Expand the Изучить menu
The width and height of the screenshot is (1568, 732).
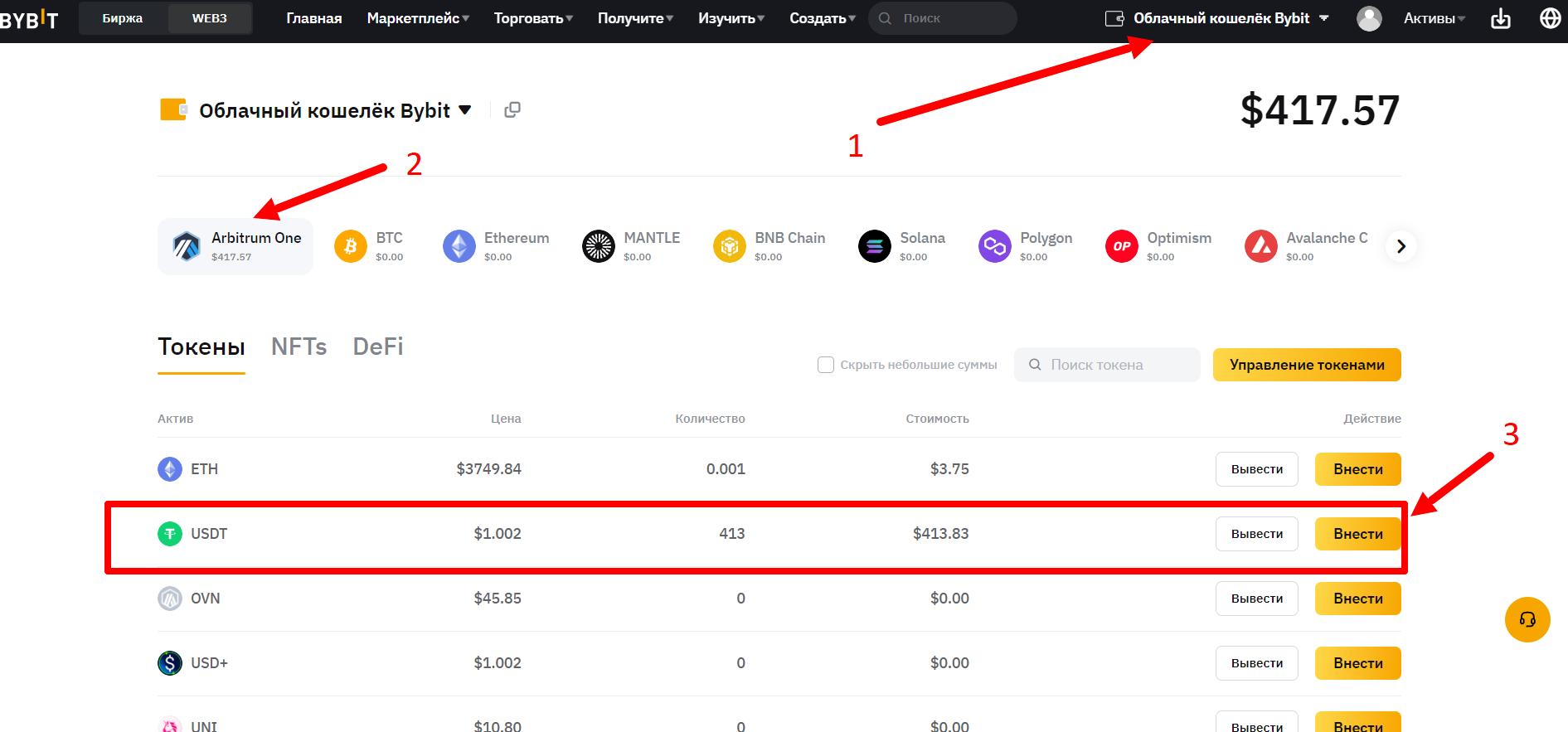[x=731, y=18]
